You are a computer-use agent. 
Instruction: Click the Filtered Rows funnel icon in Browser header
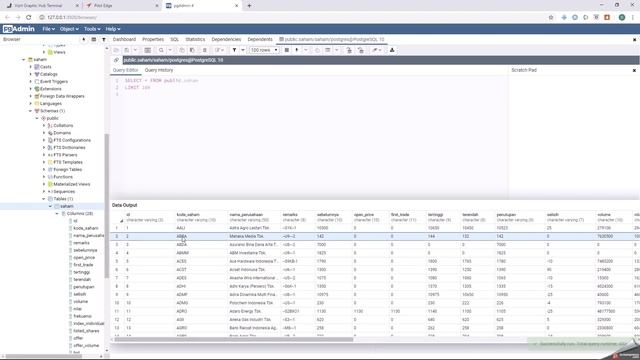click(x=104, y=40)
